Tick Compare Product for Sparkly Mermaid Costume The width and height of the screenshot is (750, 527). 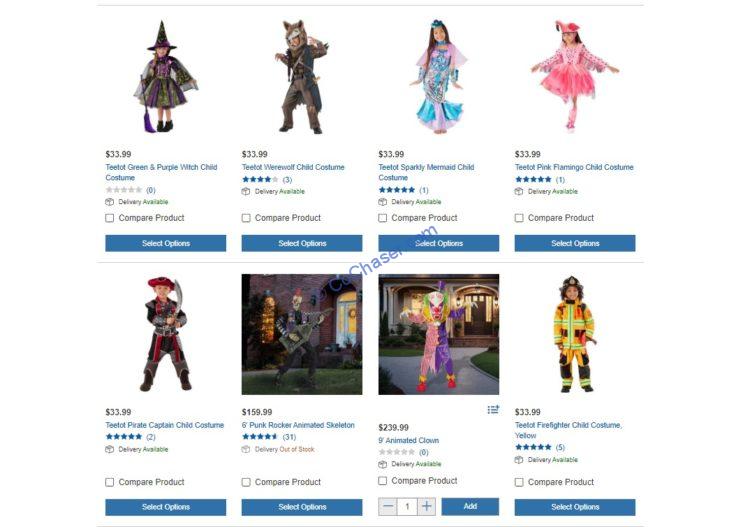[x=383, y=218]
